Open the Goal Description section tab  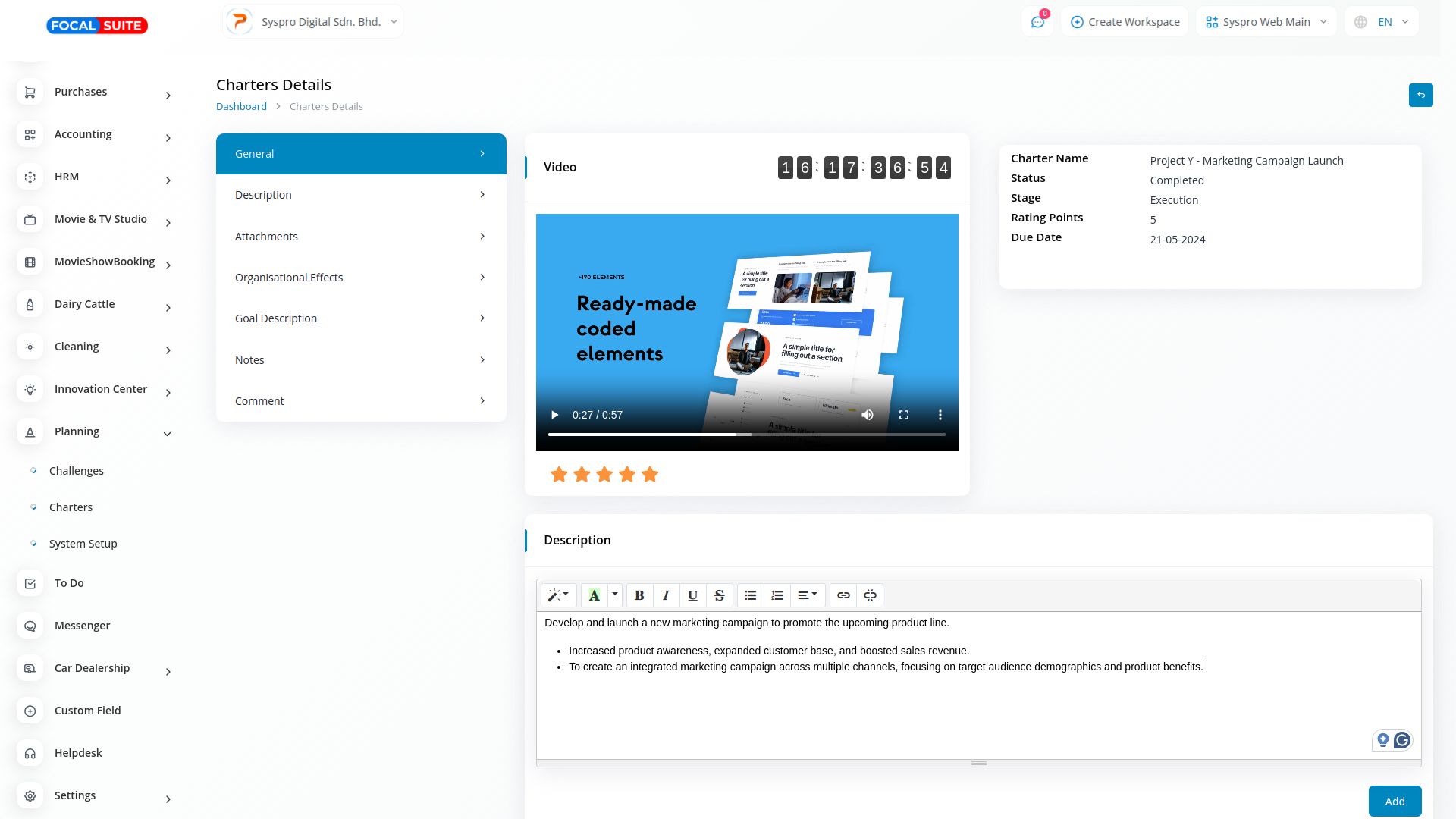click(x=361, y=318)
